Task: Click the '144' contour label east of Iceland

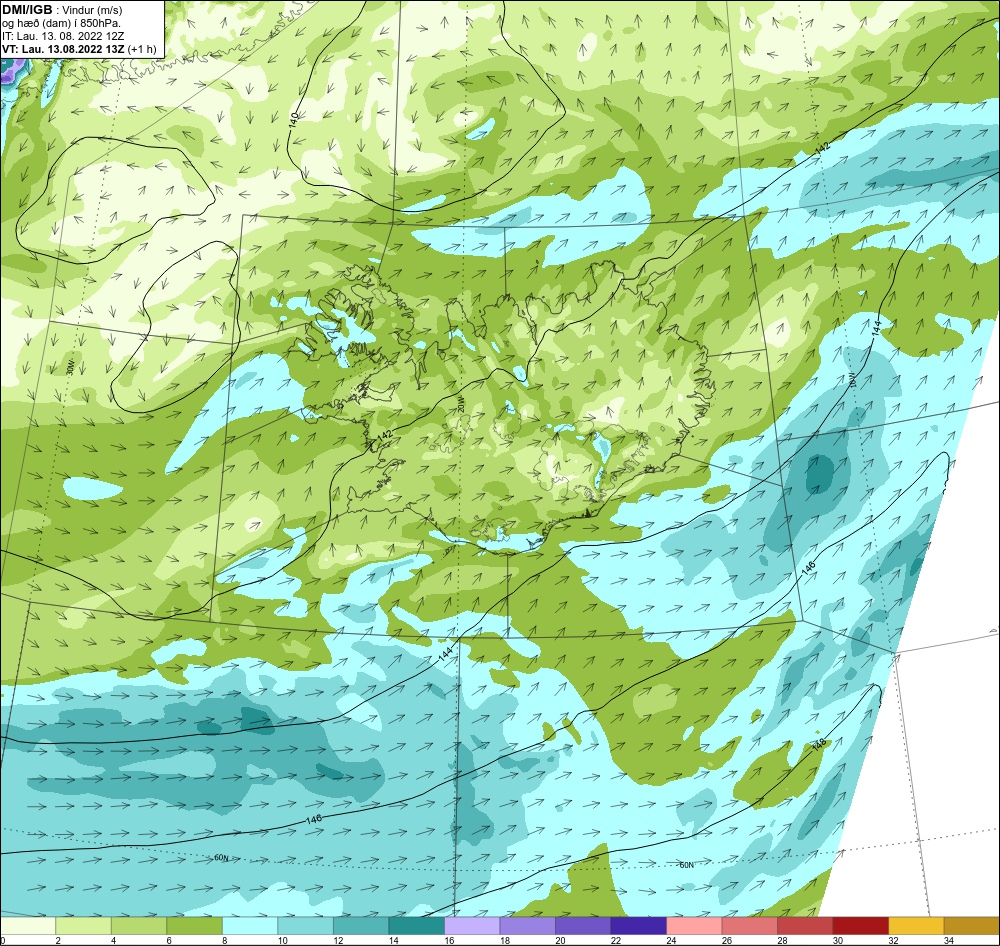Action: (876, 328)
